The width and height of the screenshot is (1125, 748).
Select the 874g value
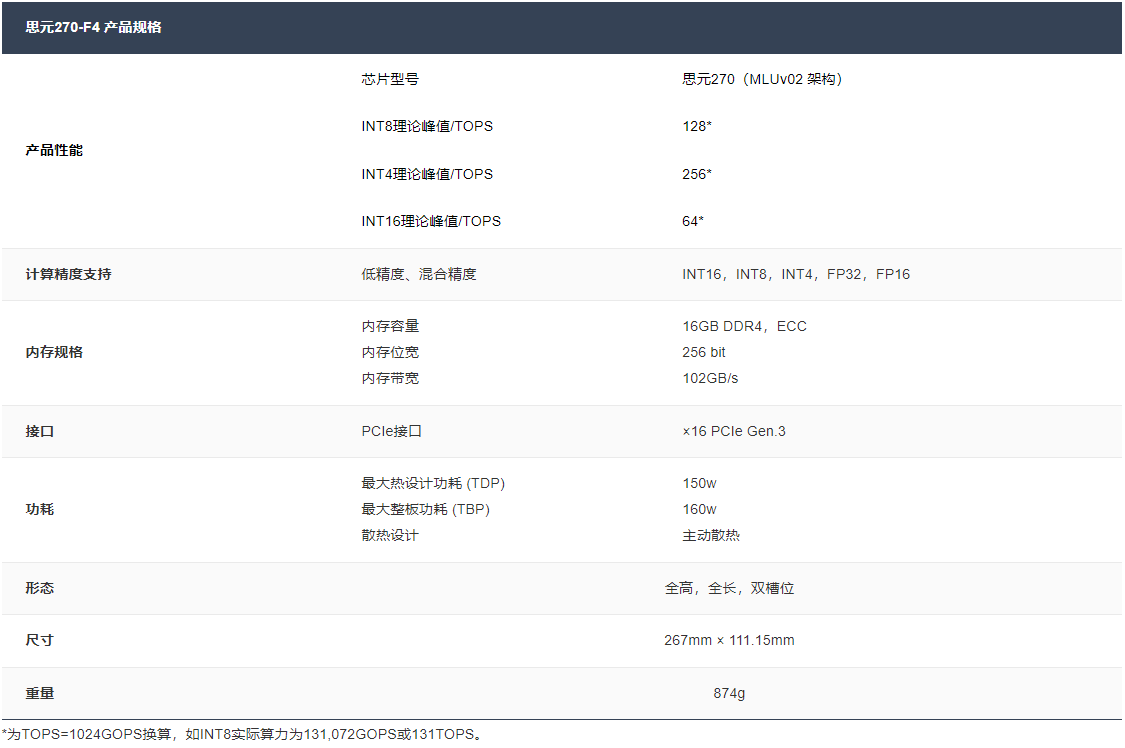[x=729, y=693]
